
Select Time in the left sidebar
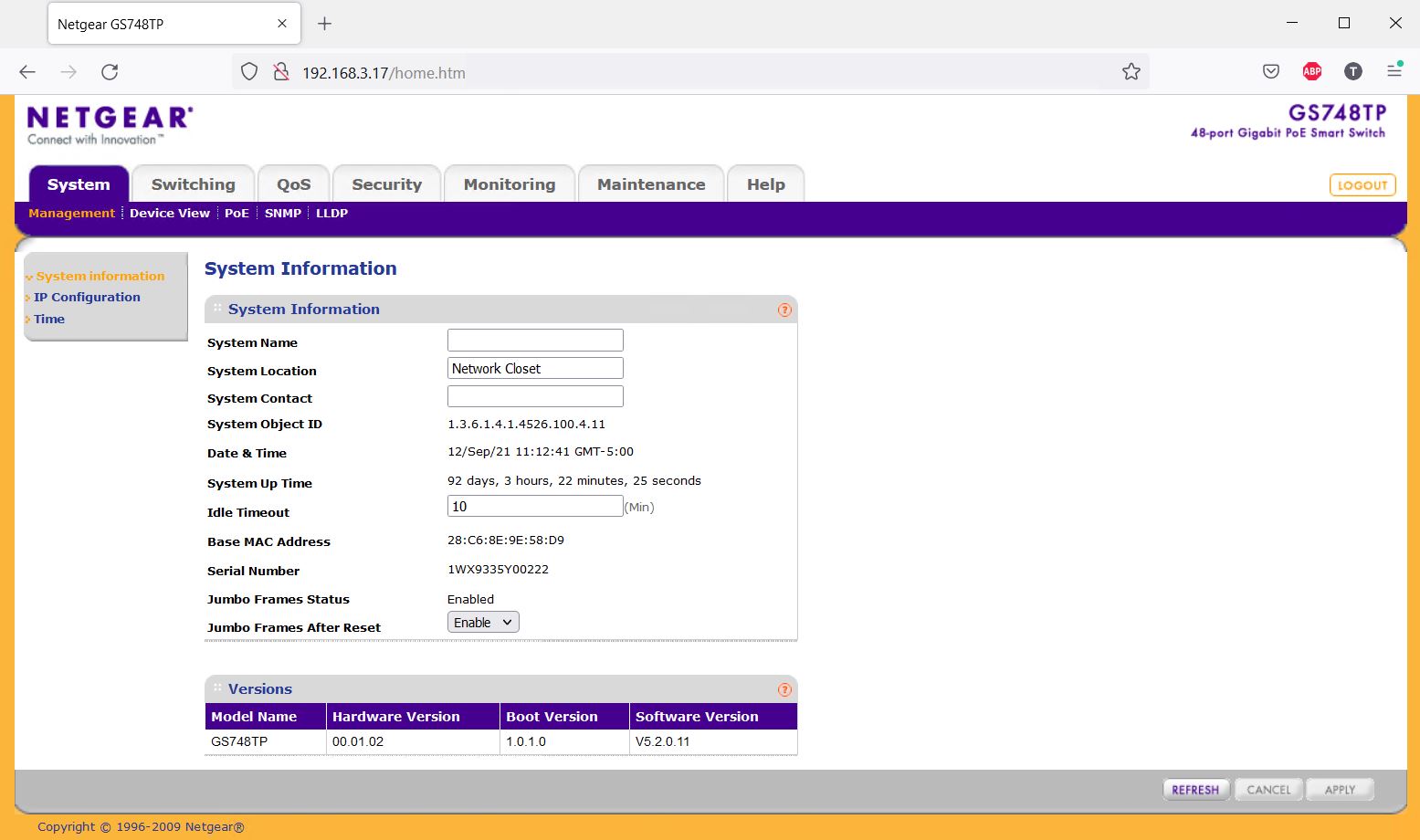pos(49,320)
